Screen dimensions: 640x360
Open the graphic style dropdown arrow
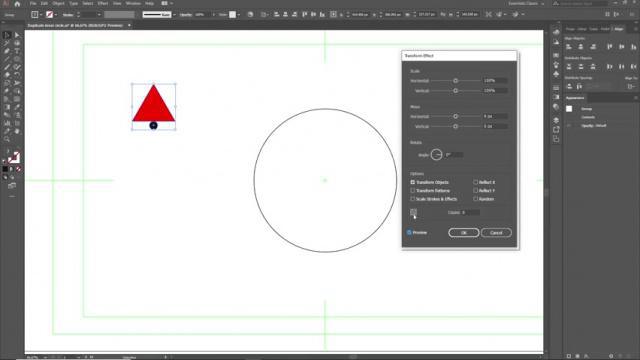click(x=239, y=15)
